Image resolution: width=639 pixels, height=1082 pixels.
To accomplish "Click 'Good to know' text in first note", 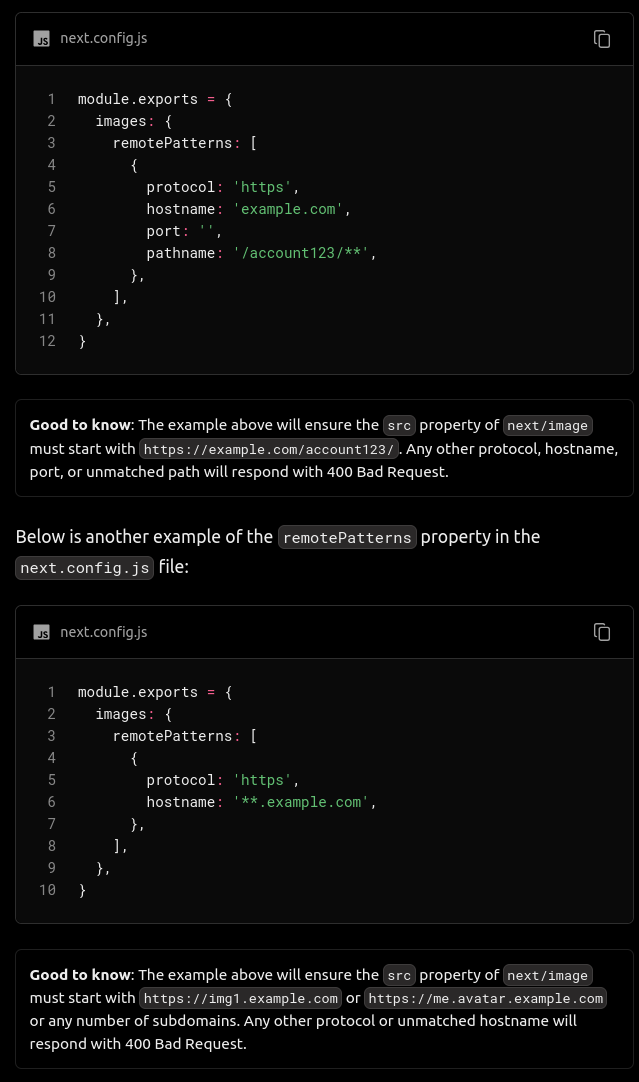I will pyautogui.click(x=80, y=425).
